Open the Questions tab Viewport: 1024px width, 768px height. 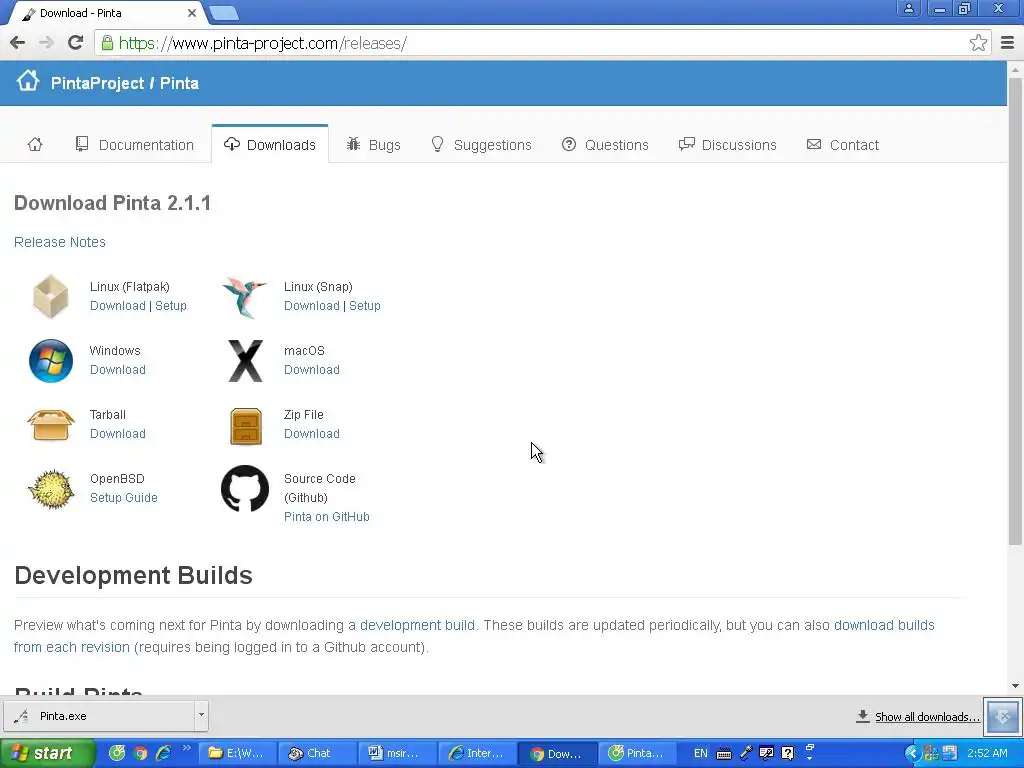(x=605, y=144)
